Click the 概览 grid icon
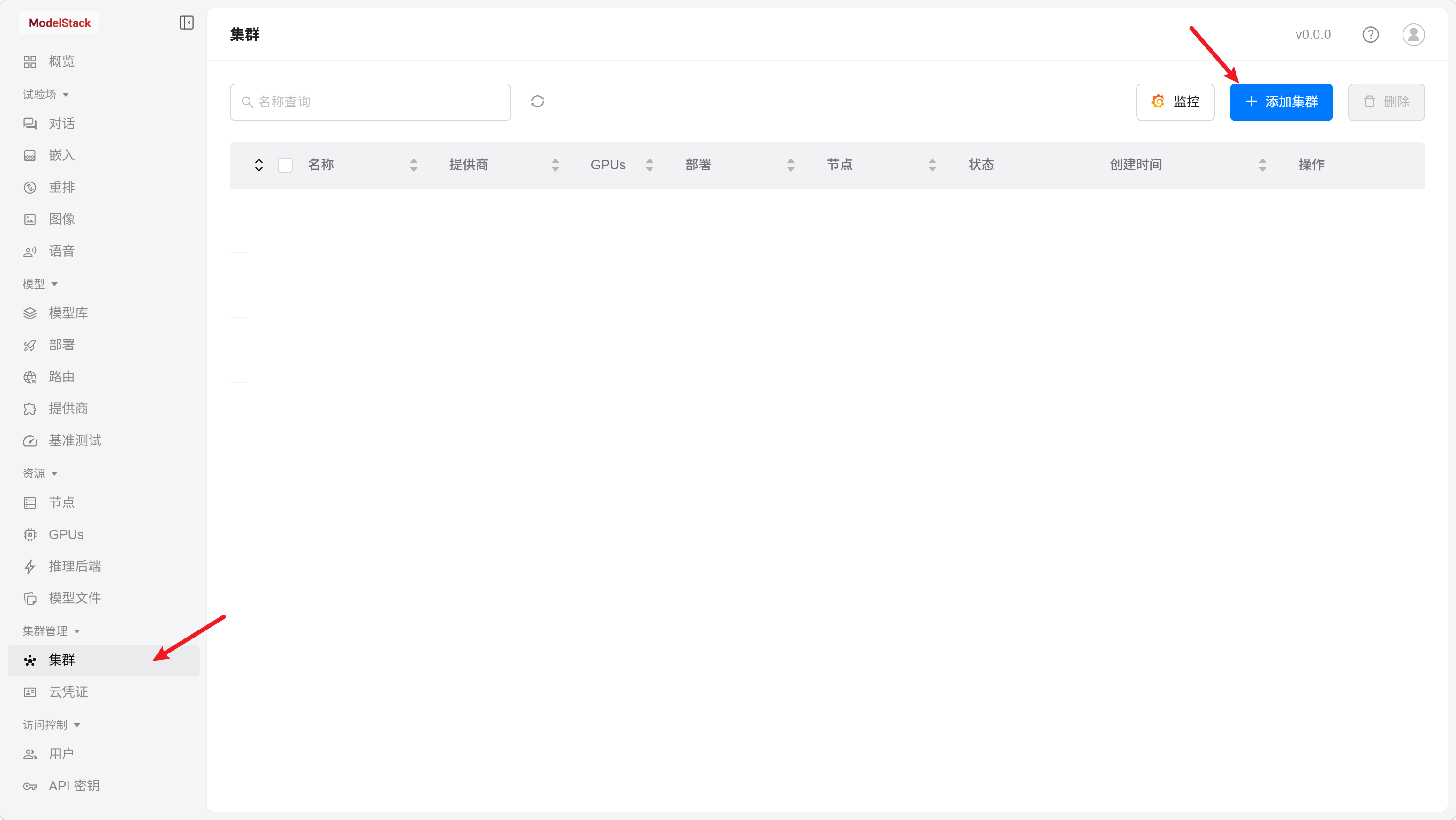Image resolution: width=1456 pixels, height=820 pixels. pyautogui.click(x=30, y=61)
